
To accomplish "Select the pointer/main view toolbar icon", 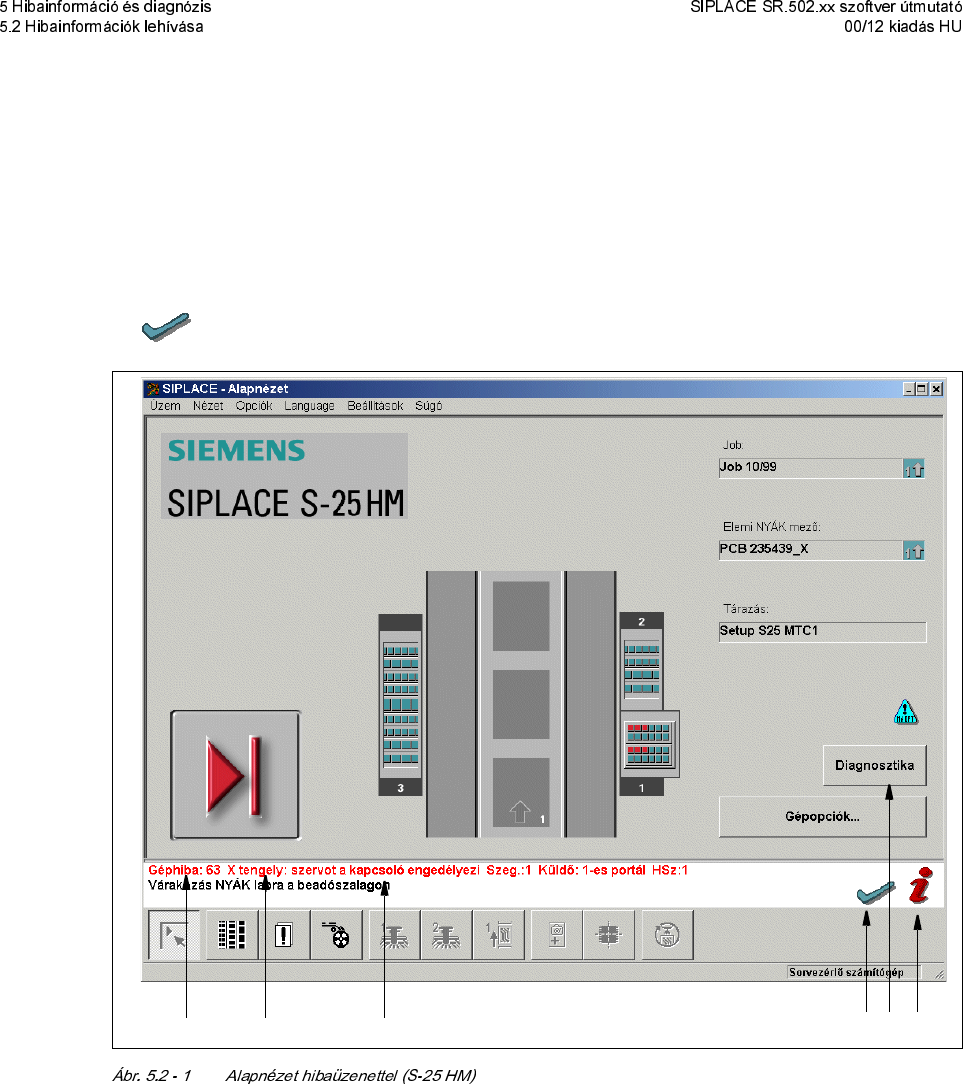I will click(x=174, y=935).
